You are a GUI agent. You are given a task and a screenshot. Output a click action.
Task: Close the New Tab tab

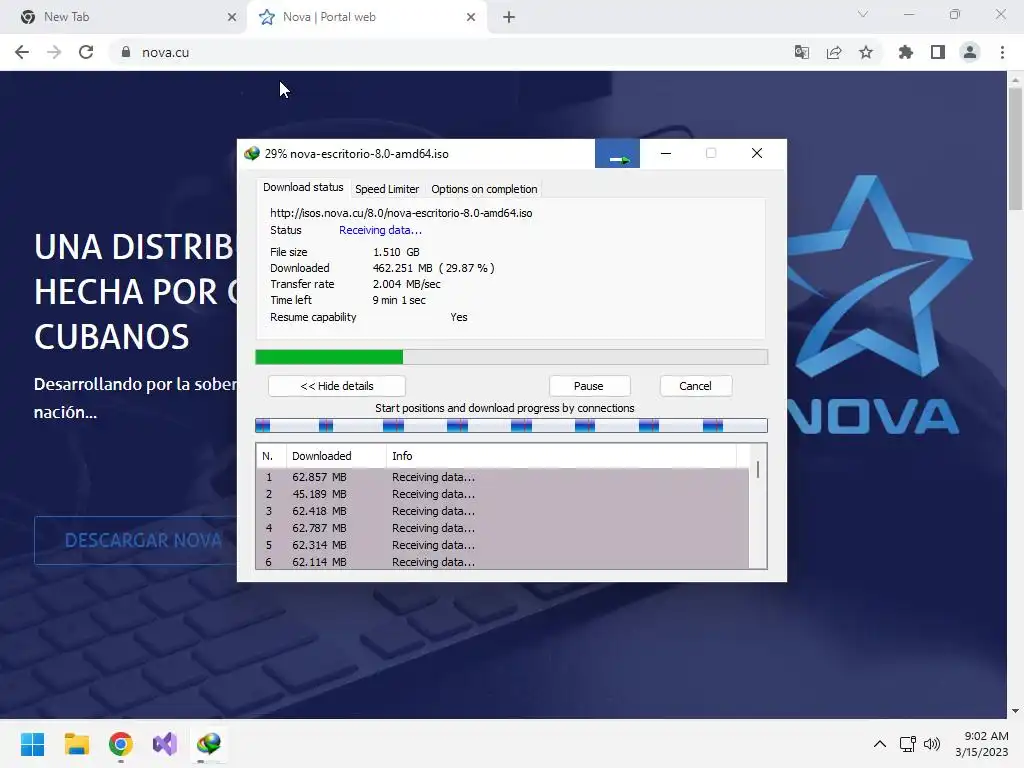click(x=232, y=17)
